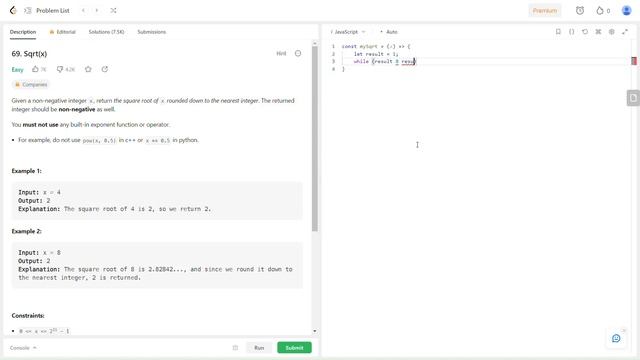Run the code
The image size is (640, 360).
259,348
